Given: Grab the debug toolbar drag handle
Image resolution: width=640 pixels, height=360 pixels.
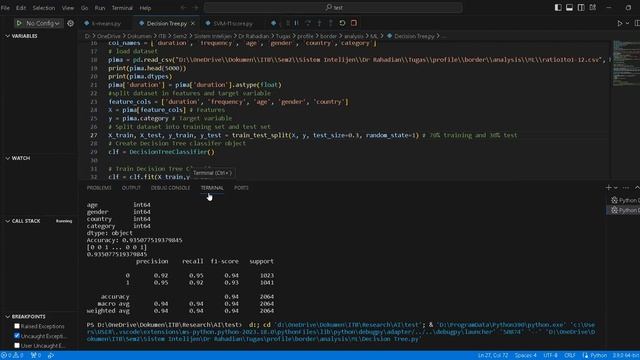Looking at the screenshot, I should coord(287,23).
